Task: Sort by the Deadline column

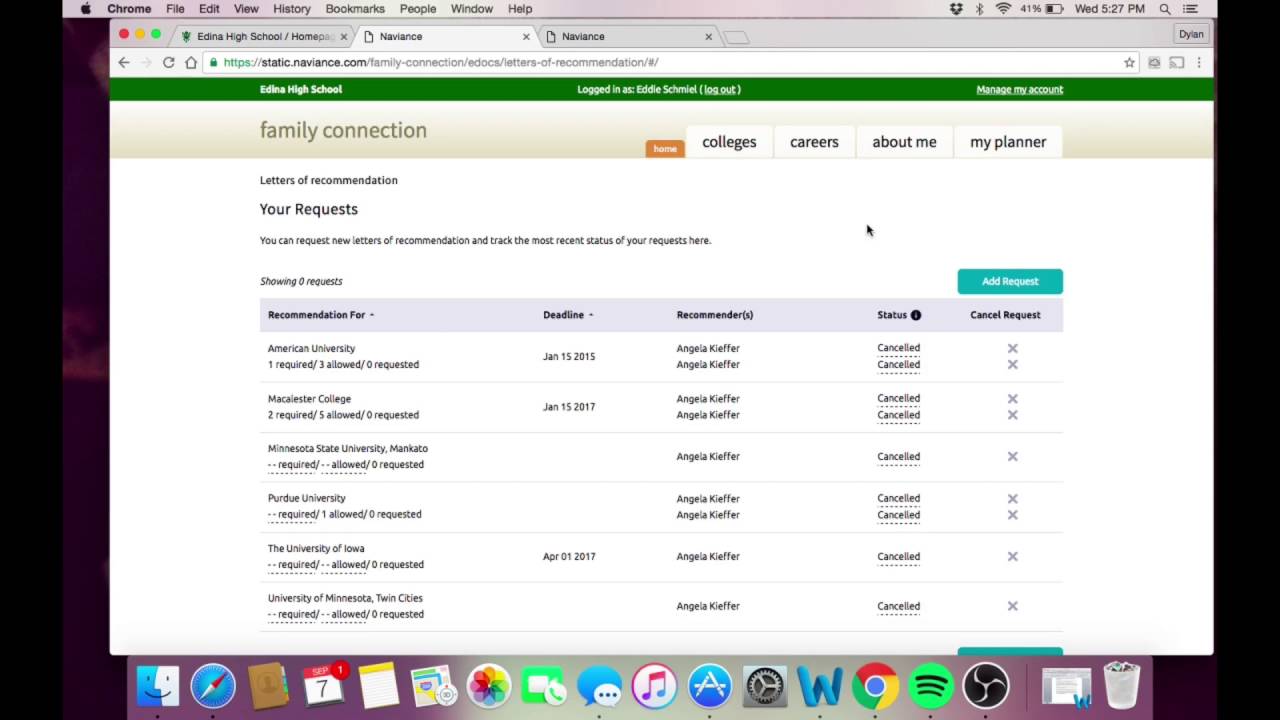Action: click(x=568, y=315)
